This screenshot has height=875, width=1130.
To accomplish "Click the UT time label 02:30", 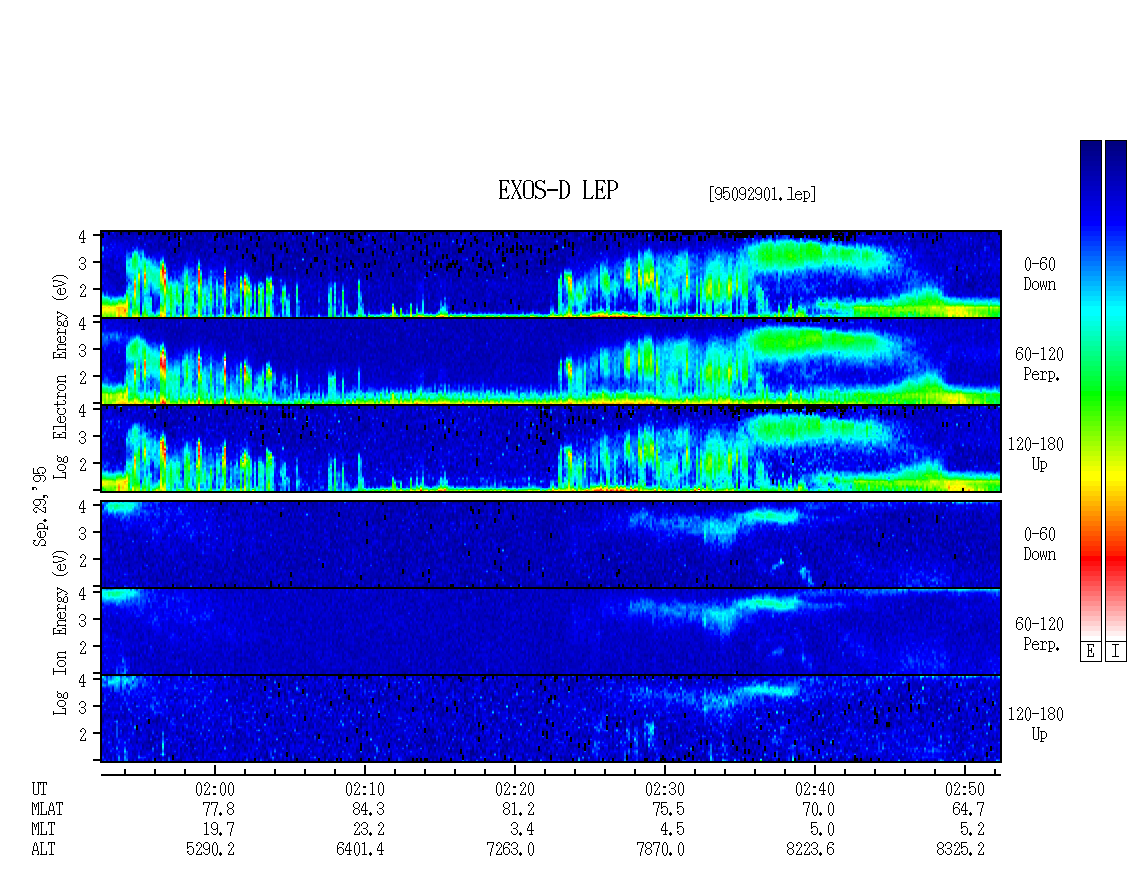I will pyautogui.click(x=664, y=789).
